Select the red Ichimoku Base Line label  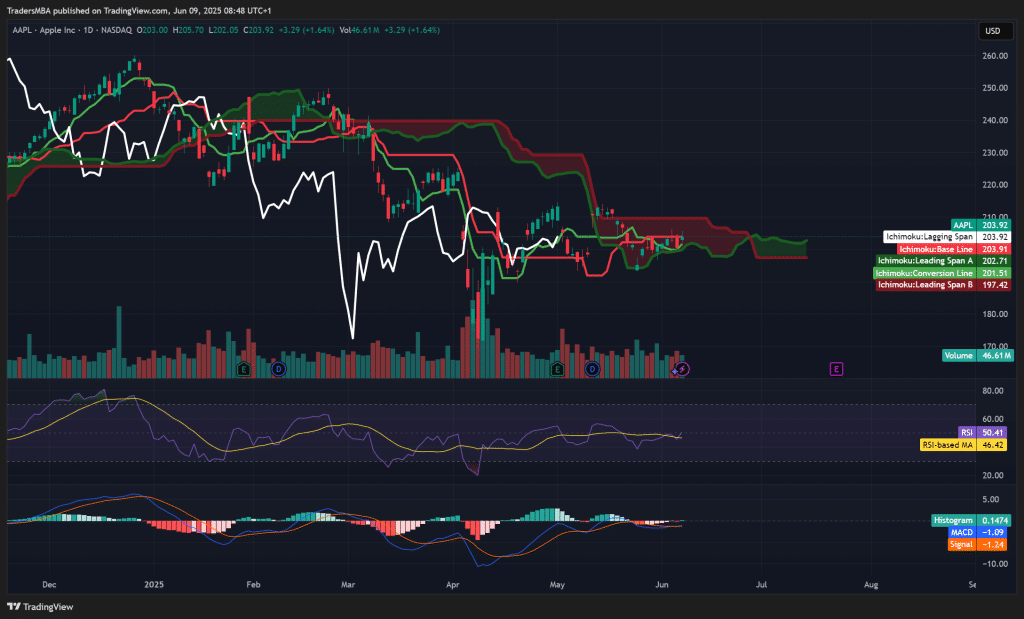point(935,249)
